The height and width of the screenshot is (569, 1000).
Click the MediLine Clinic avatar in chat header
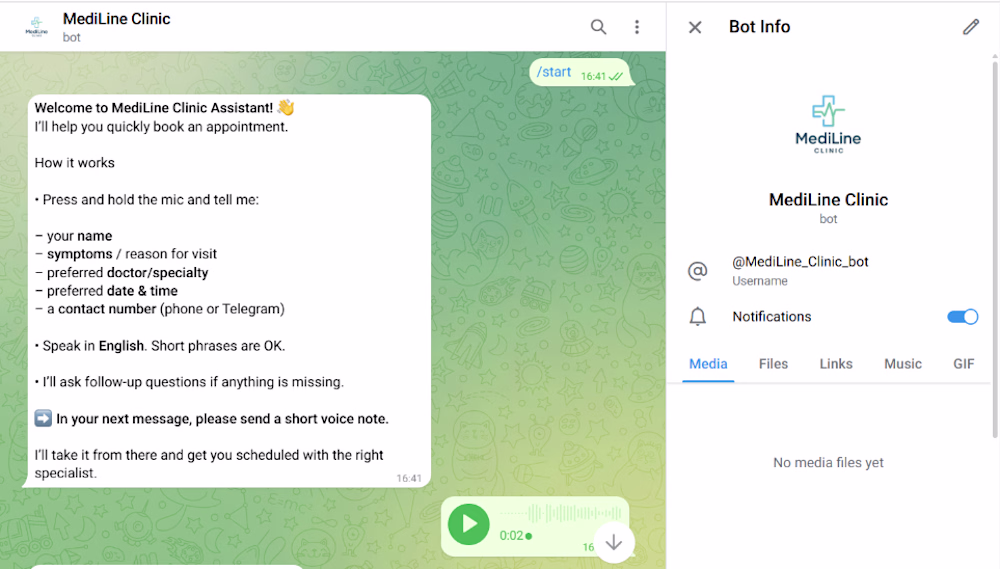(x=36, y=27)
